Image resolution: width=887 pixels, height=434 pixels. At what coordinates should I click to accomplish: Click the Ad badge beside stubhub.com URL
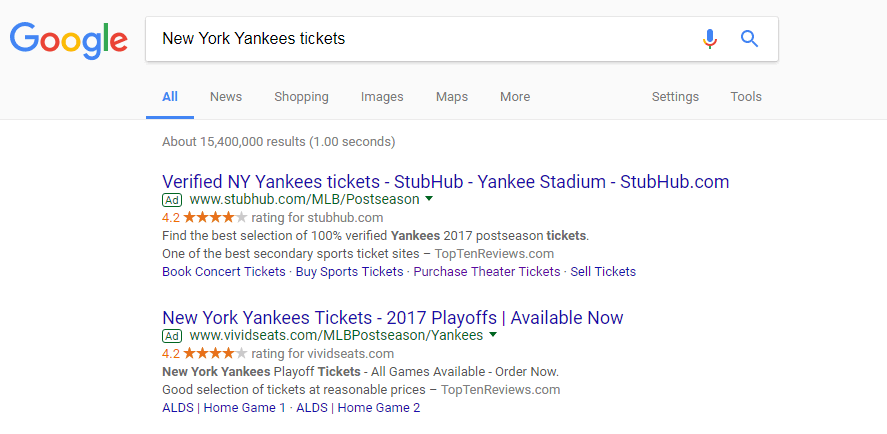171,200
